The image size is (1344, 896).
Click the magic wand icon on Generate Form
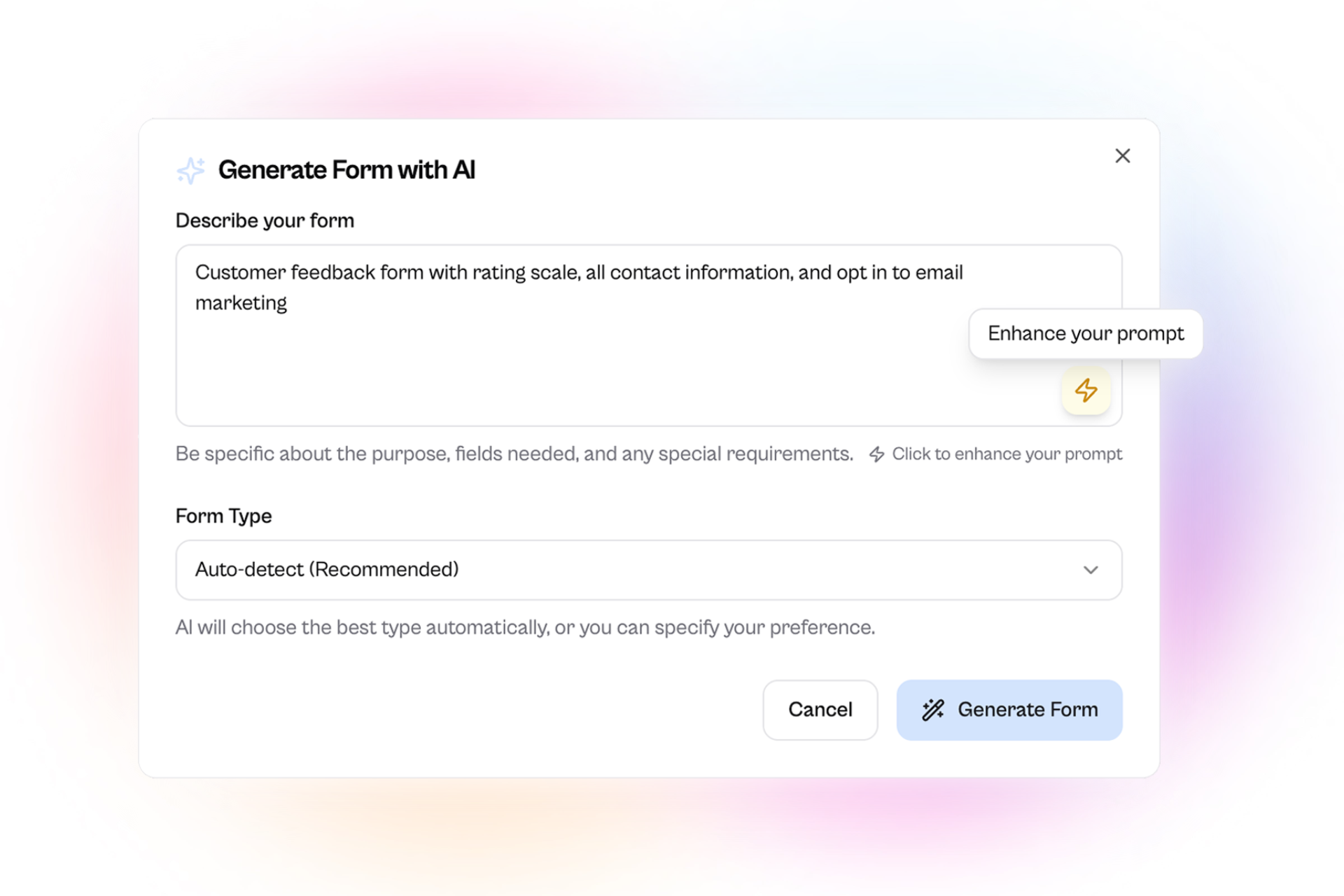coord(932,710)
